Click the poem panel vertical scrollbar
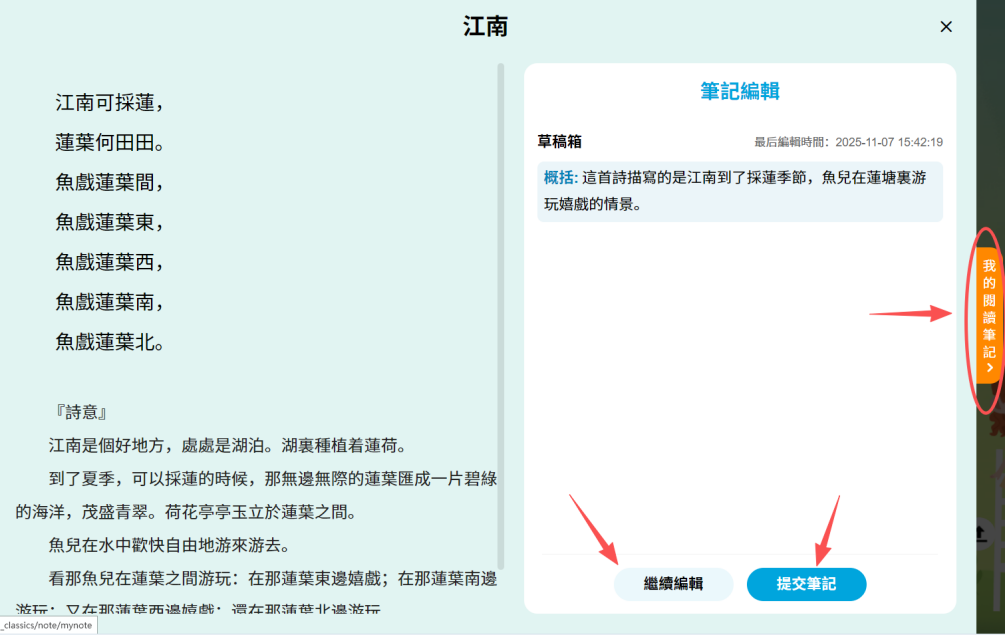The height and width of the screenshot is (635, 1005). coord(501,300)
